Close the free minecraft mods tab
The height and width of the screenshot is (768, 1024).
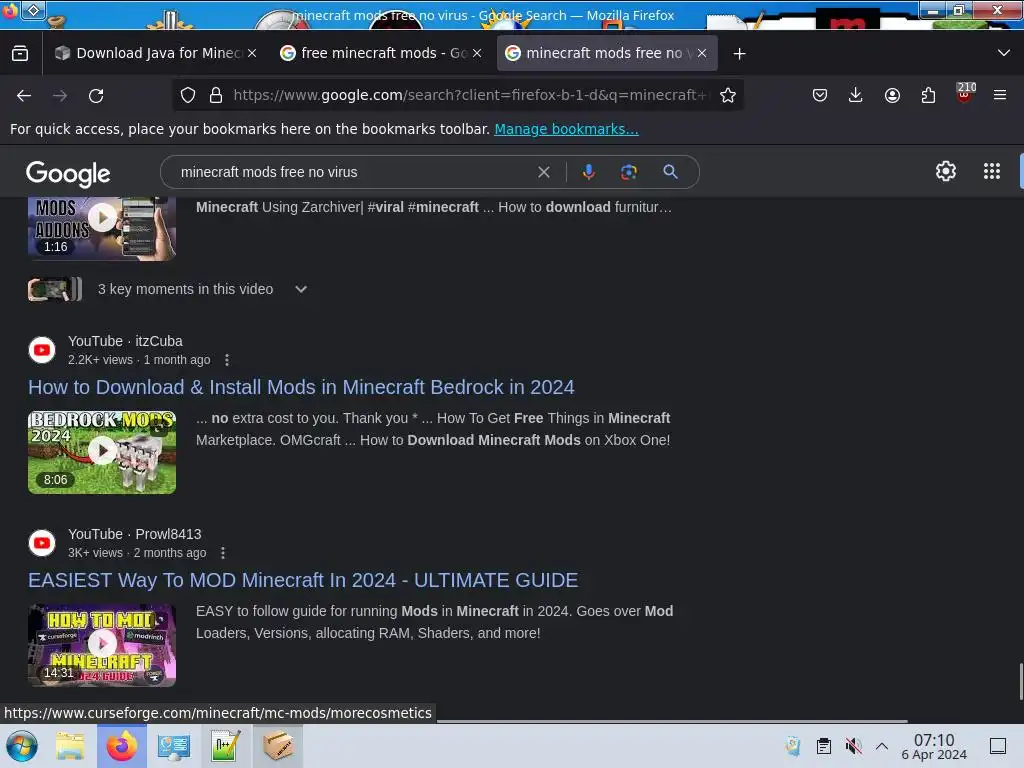[477, 54]
